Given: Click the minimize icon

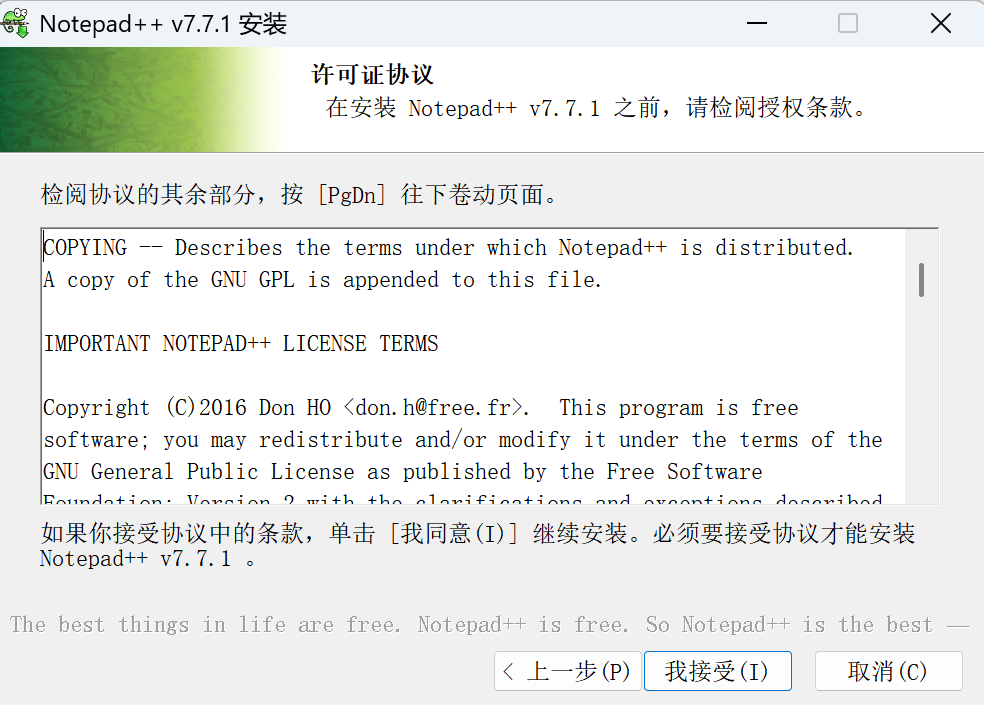Looking at the screenshot, I should click(757, 23).
